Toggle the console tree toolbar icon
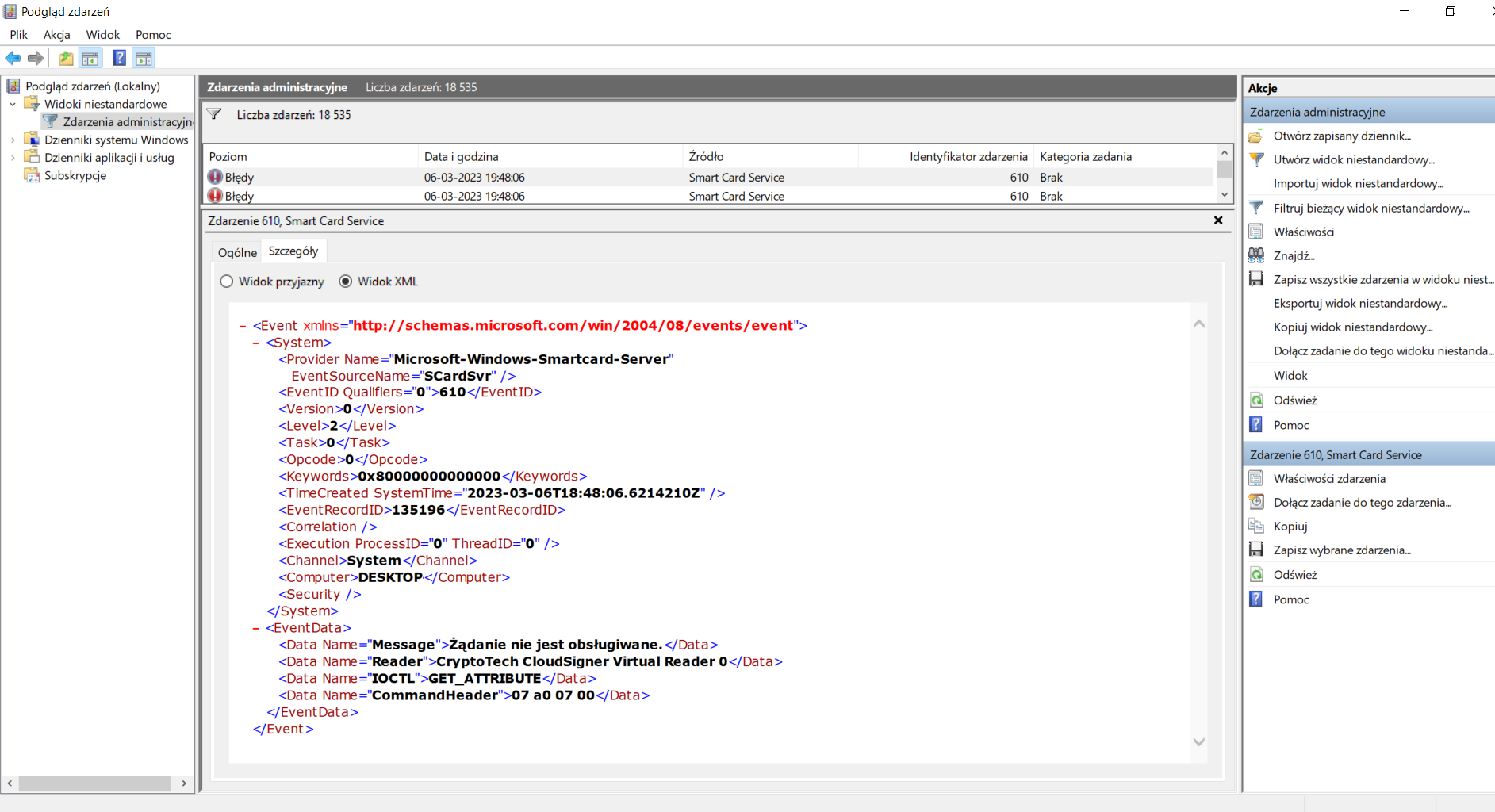The width and height of the screenshot is (1495, 812). point(90,58)
